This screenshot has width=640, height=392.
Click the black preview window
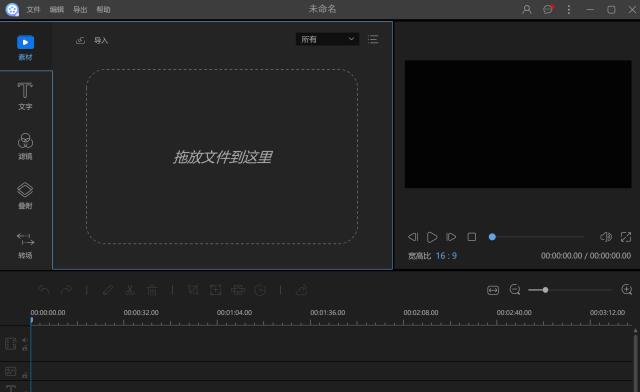click(518, 124)
